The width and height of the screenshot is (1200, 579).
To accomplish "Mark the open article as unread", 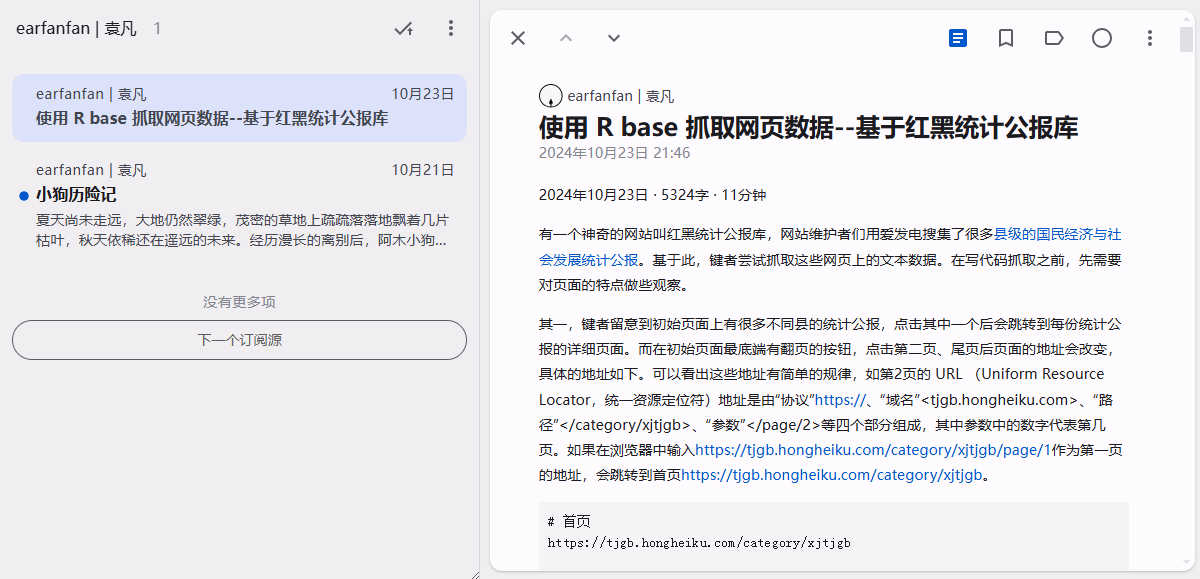I will pos(1101,38).
